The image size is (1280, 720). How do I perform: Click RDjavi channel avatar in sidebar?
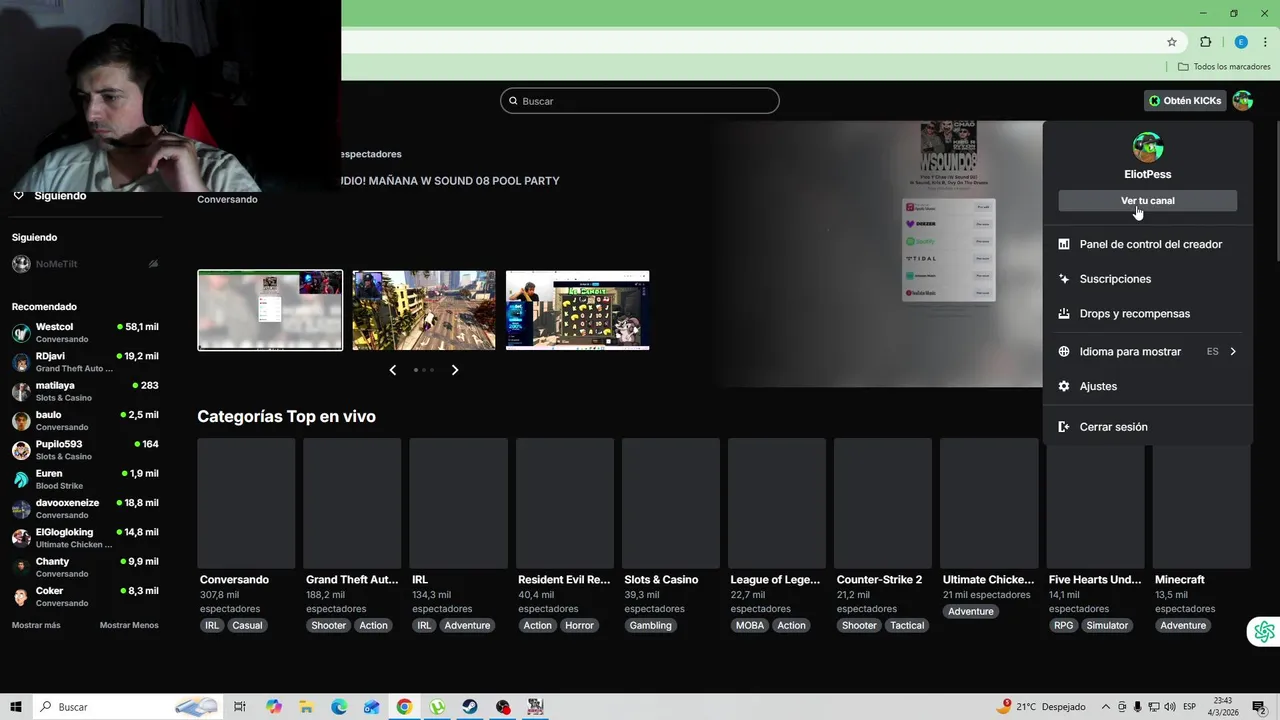pos(21,362)
